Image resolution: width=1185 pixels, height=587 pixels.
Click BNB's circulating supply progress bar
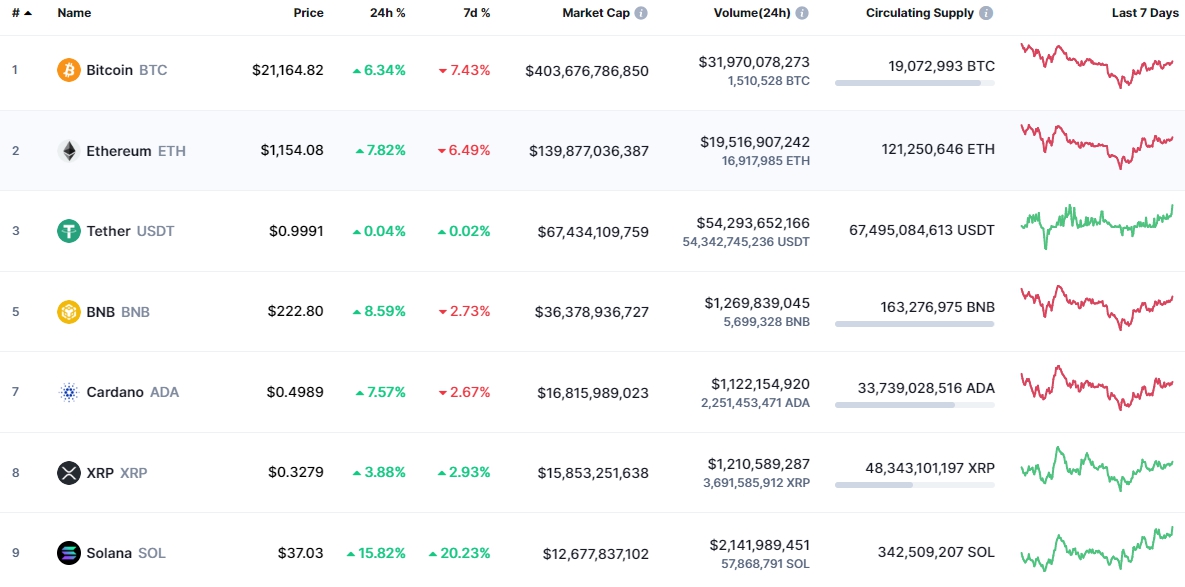[914, 324]
